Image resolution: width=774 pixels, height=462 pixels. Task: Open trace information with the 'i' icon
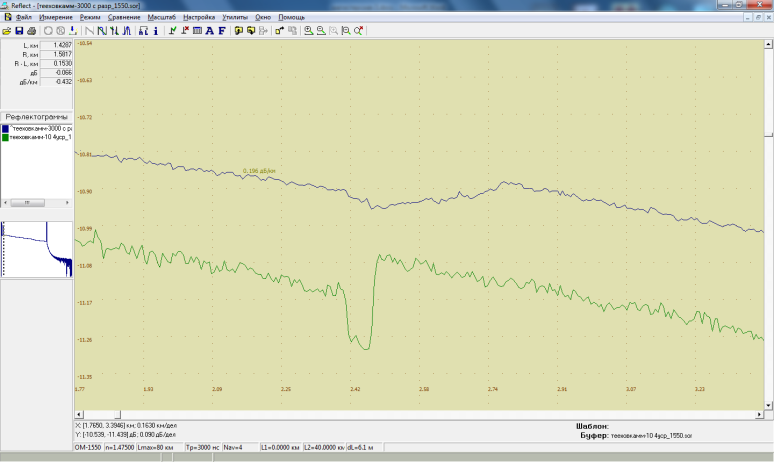(155, 31)
